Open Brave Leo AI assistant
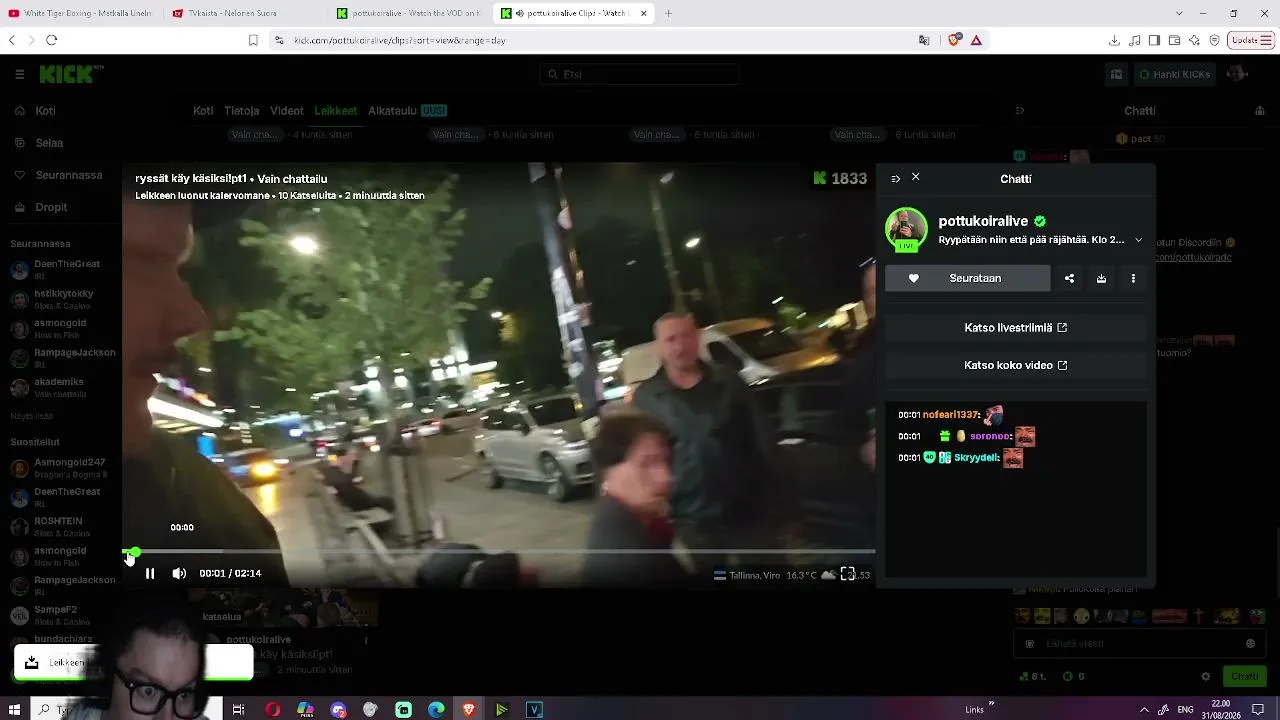The width and height of the screenshot is (1280, 720). 1194,40
